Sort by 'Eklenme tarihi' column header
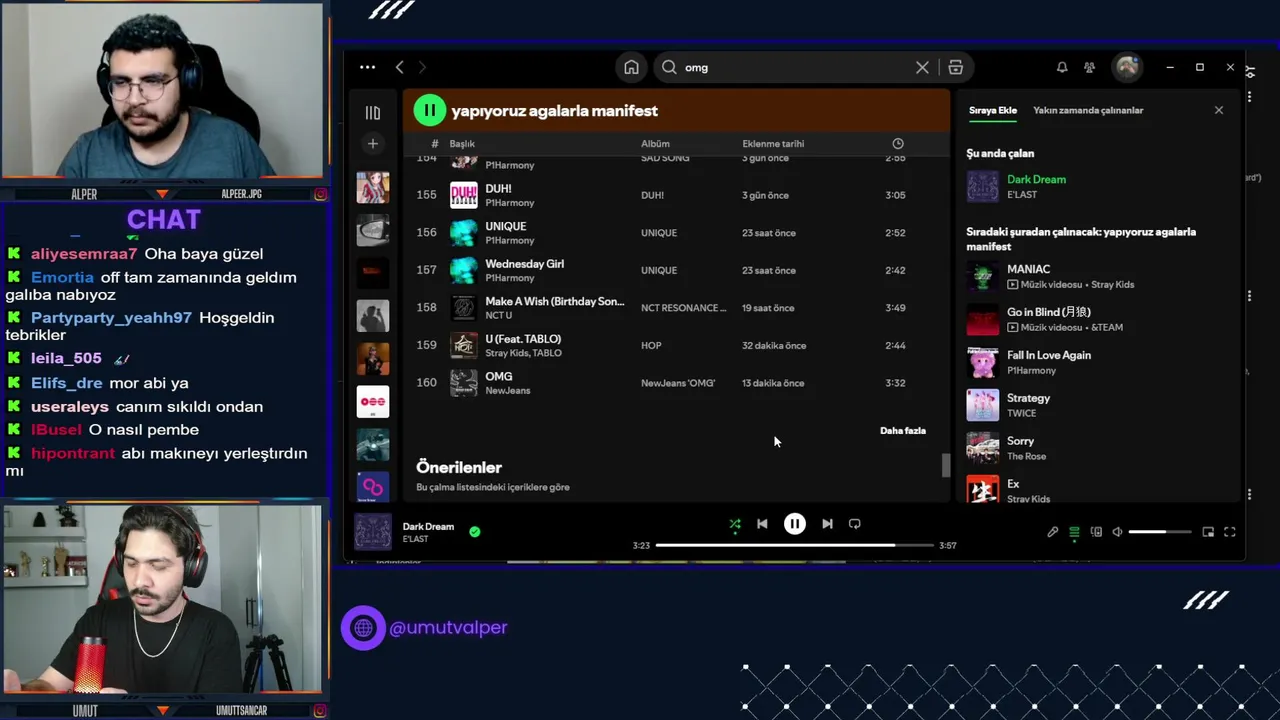1280x720 pixels. tap(773, 144)
